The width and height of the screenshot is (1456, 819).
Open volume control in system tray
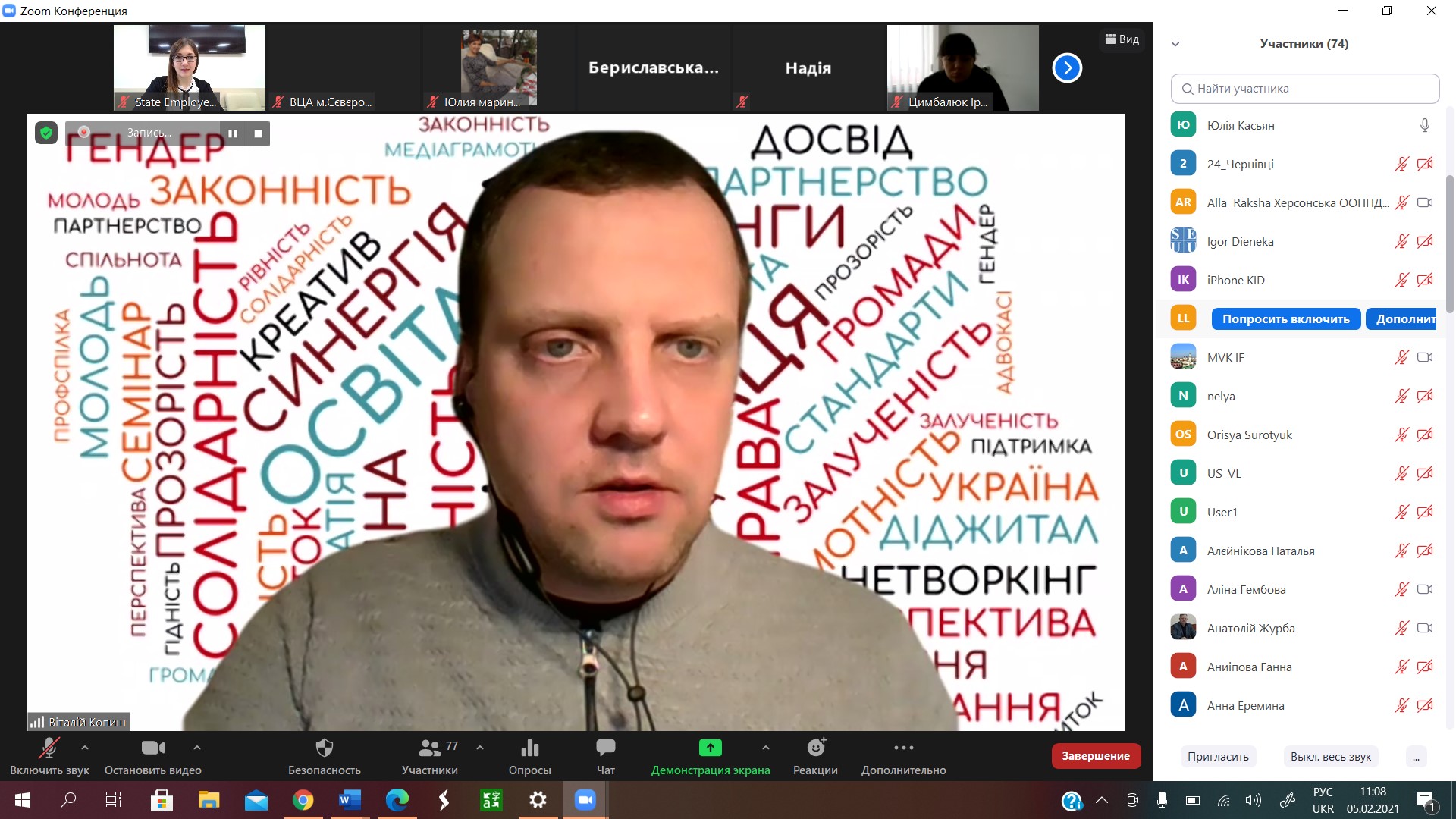(1254, 800)
